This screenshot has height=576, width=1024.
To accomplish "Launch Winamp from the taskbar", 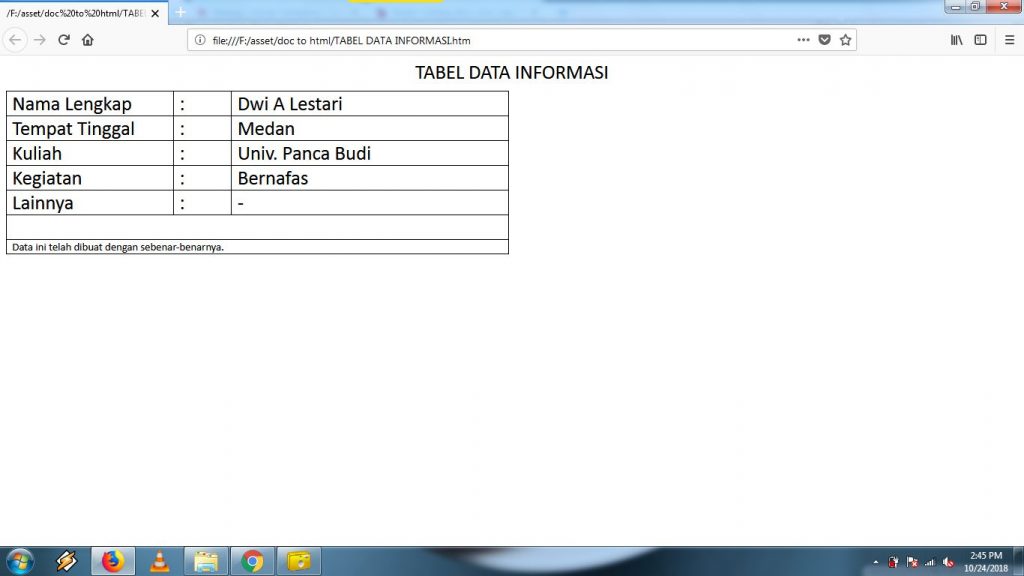I will click(66, 561).
